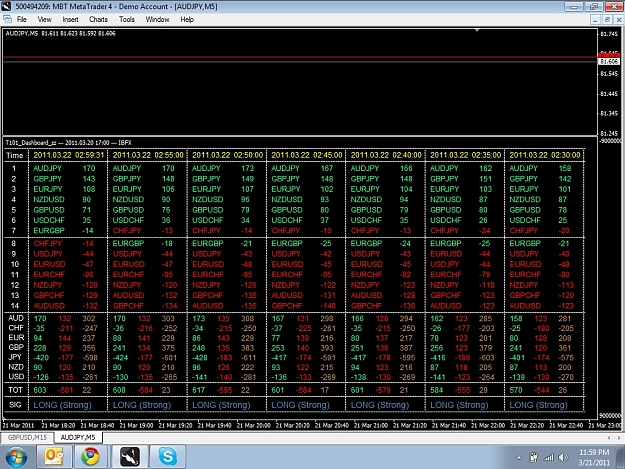Open Google Chrome from the taskbar
The width and height of the screenshot is (625, 469).
90,457
